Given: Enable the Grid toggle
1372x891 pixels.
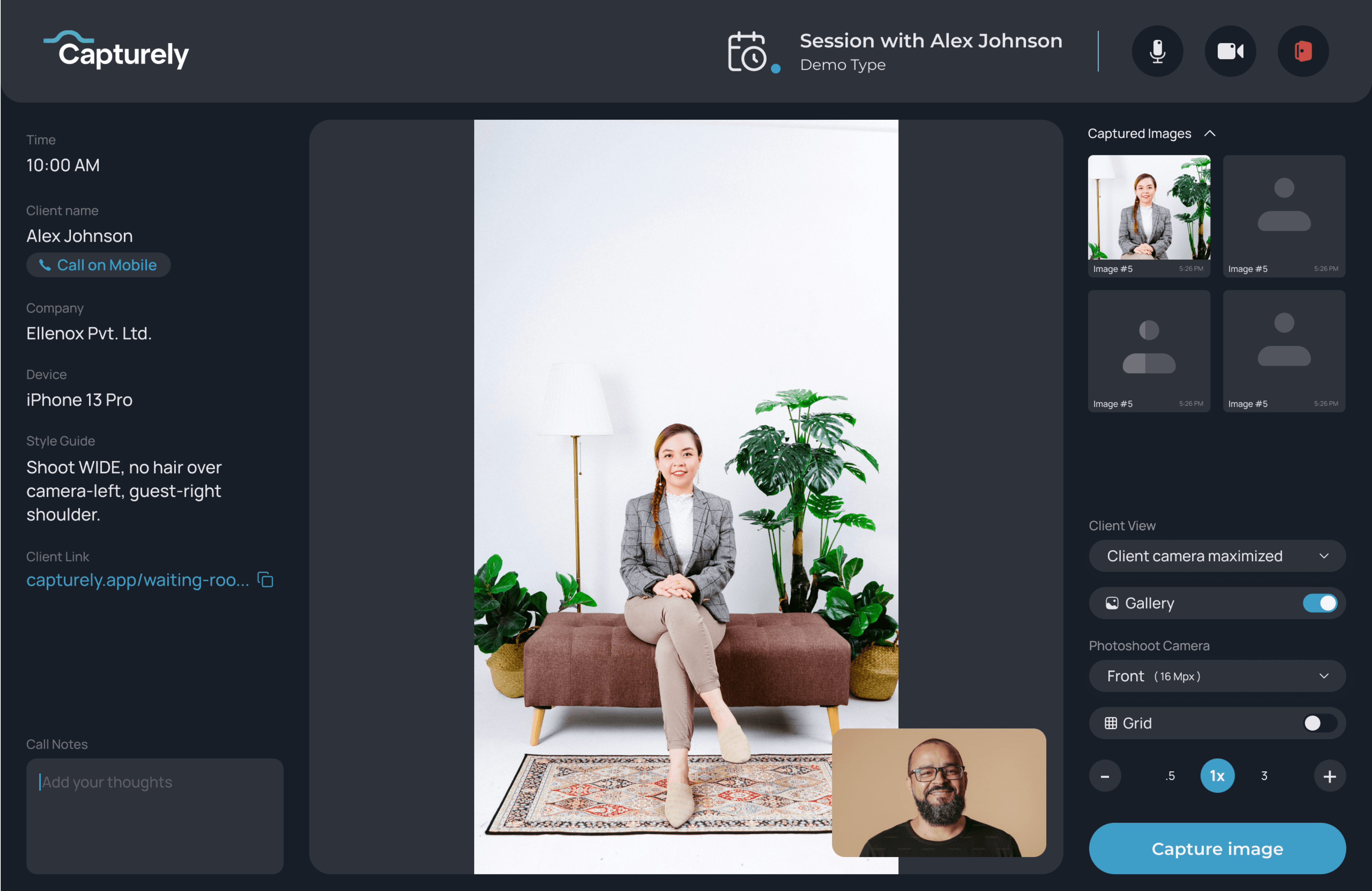Looking at the screenshot, I should click(1319, 723).
